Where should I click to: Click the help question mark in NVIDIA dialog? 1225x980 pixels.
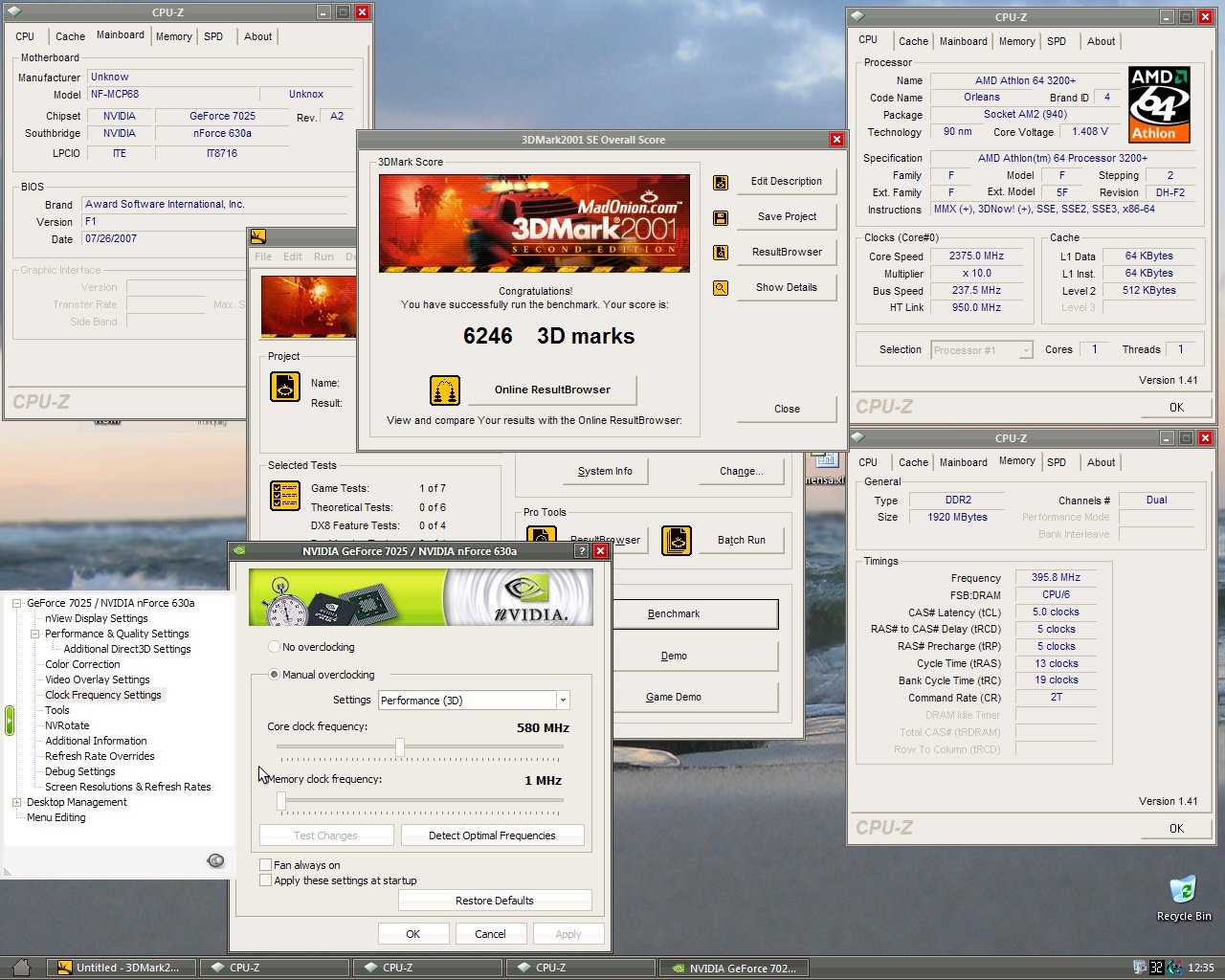(581, 551)
